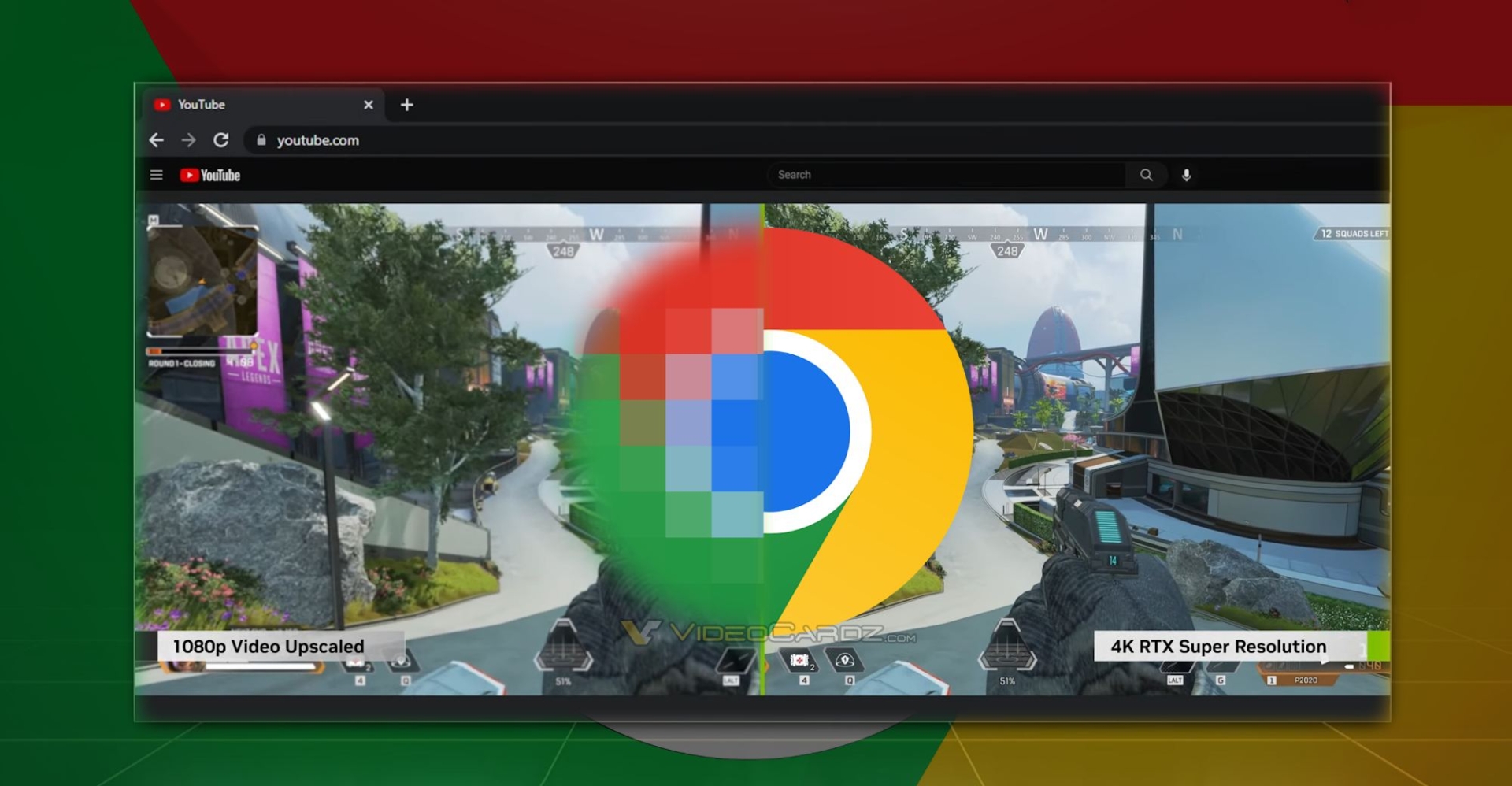Screen dimensions: 1512x786
Task: Click the browser forward arrow
Action: (x=188, y=140)
